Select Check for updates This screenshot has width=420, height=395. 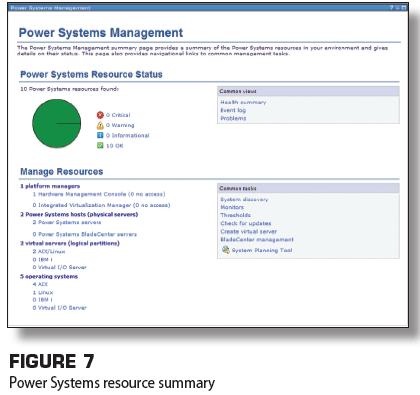point(246,223)
